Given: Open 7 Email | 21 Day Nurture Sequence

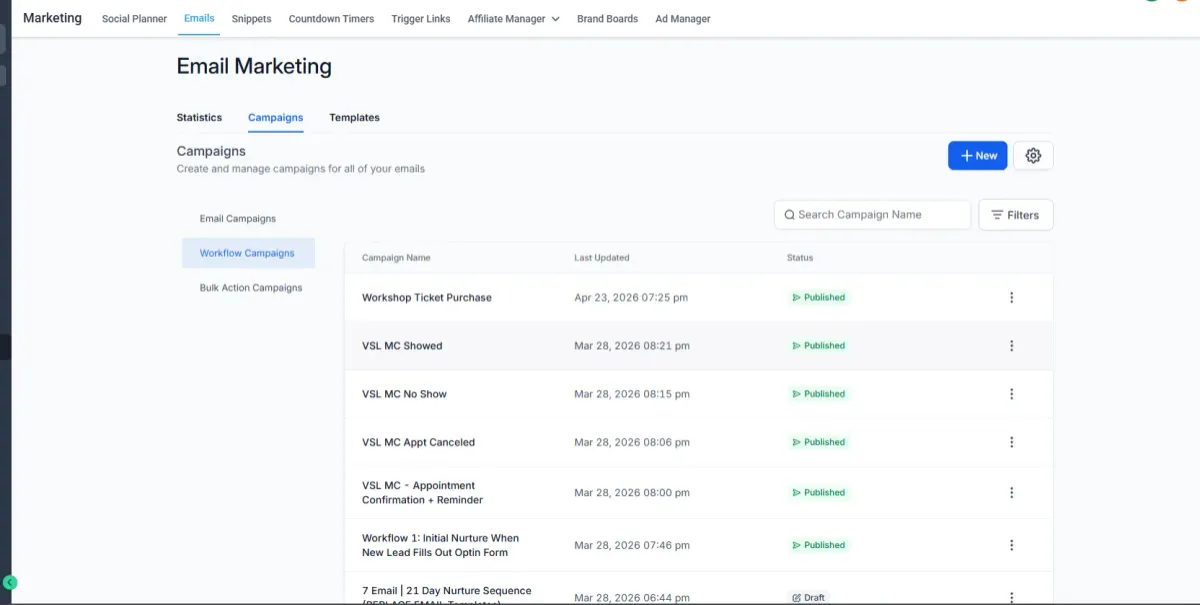Looking at the screenshot, I should [x=446, y=595].
